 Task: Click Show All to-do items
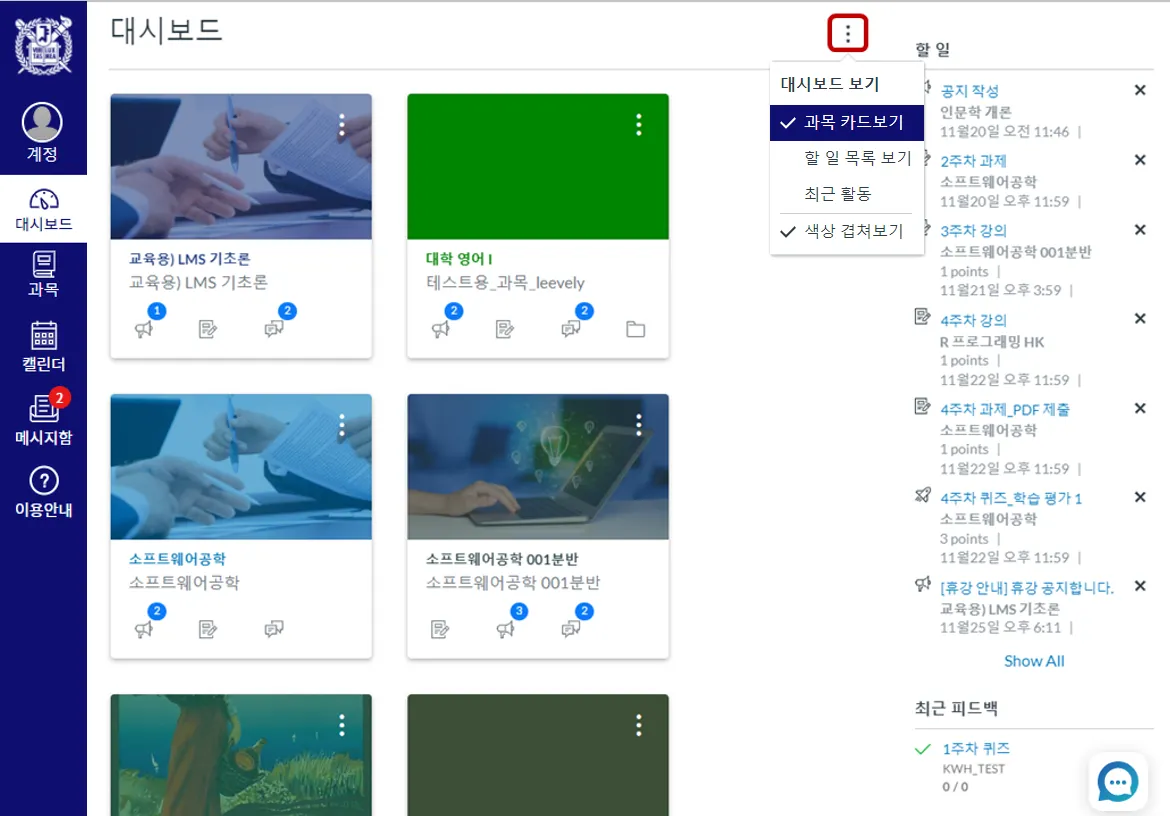click(x=1034, y=661)
